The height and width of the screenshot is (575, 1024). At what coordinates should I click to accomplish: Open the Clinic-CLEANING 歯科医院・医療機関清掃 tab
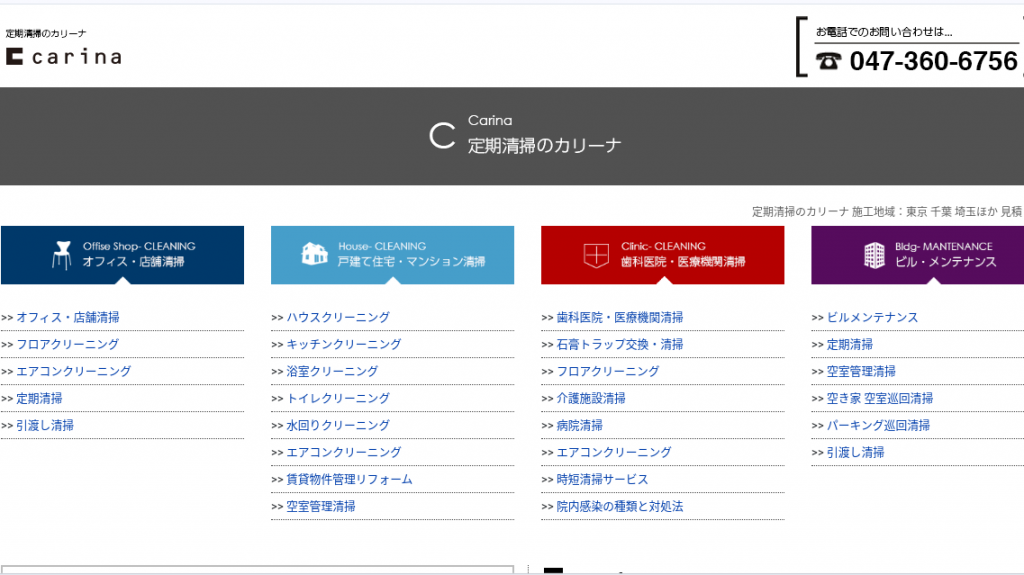[x=662, y=255]
